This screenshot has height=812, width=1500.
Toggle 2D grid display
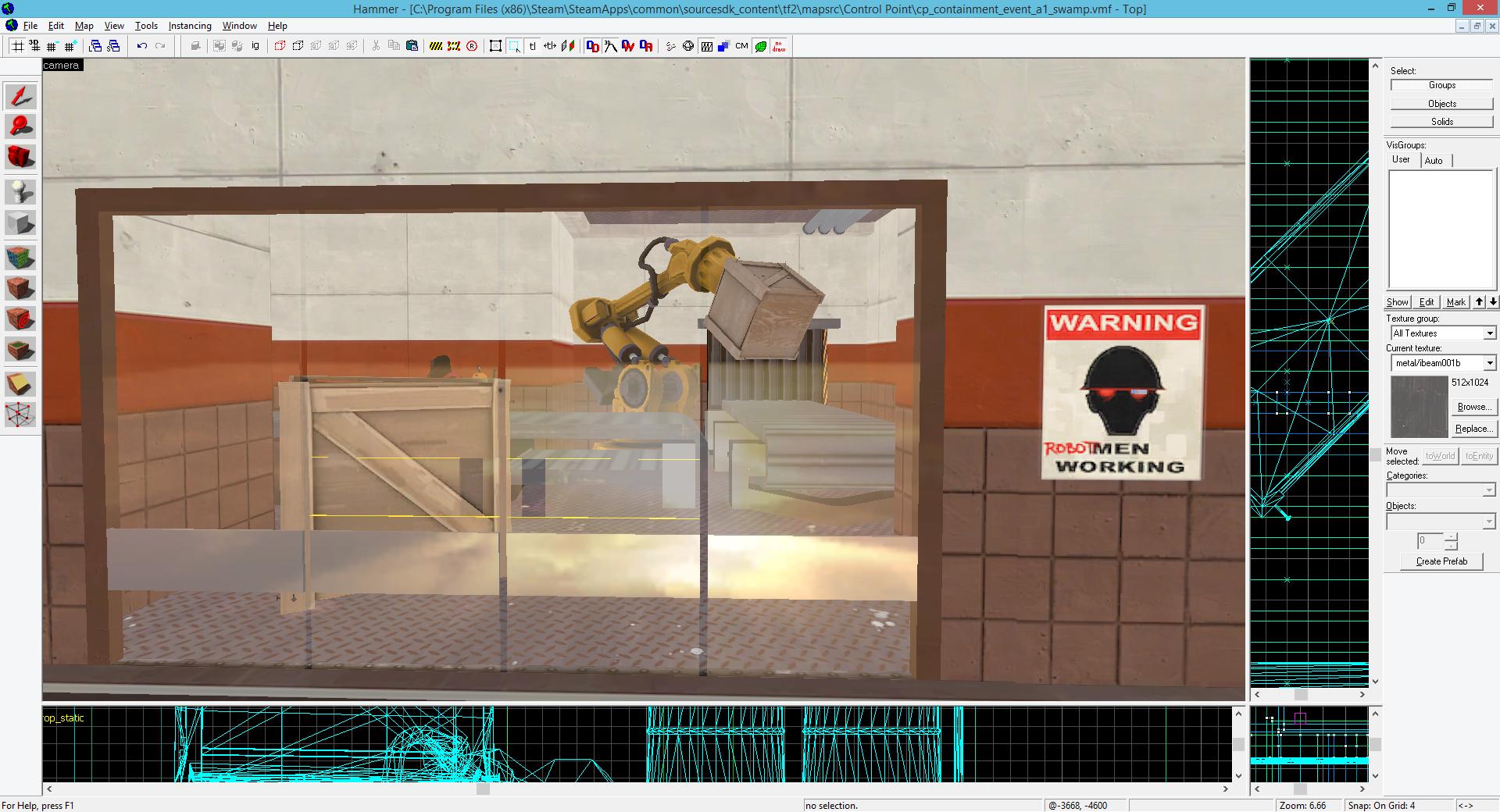coord(17,46)
